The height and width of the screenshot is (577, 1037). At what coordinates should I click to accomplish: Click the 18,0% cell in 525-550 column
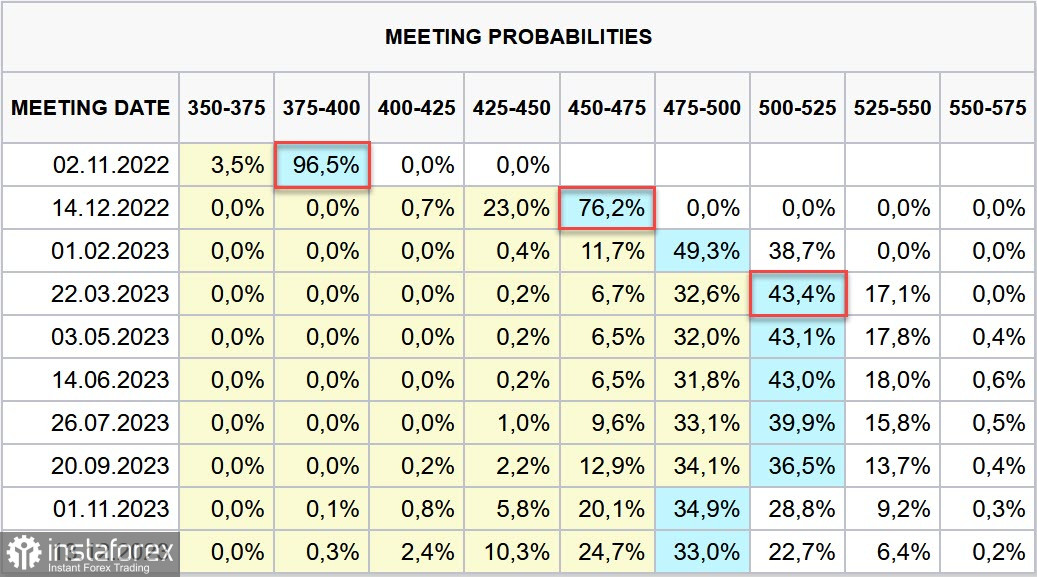[x=893, y=379]
